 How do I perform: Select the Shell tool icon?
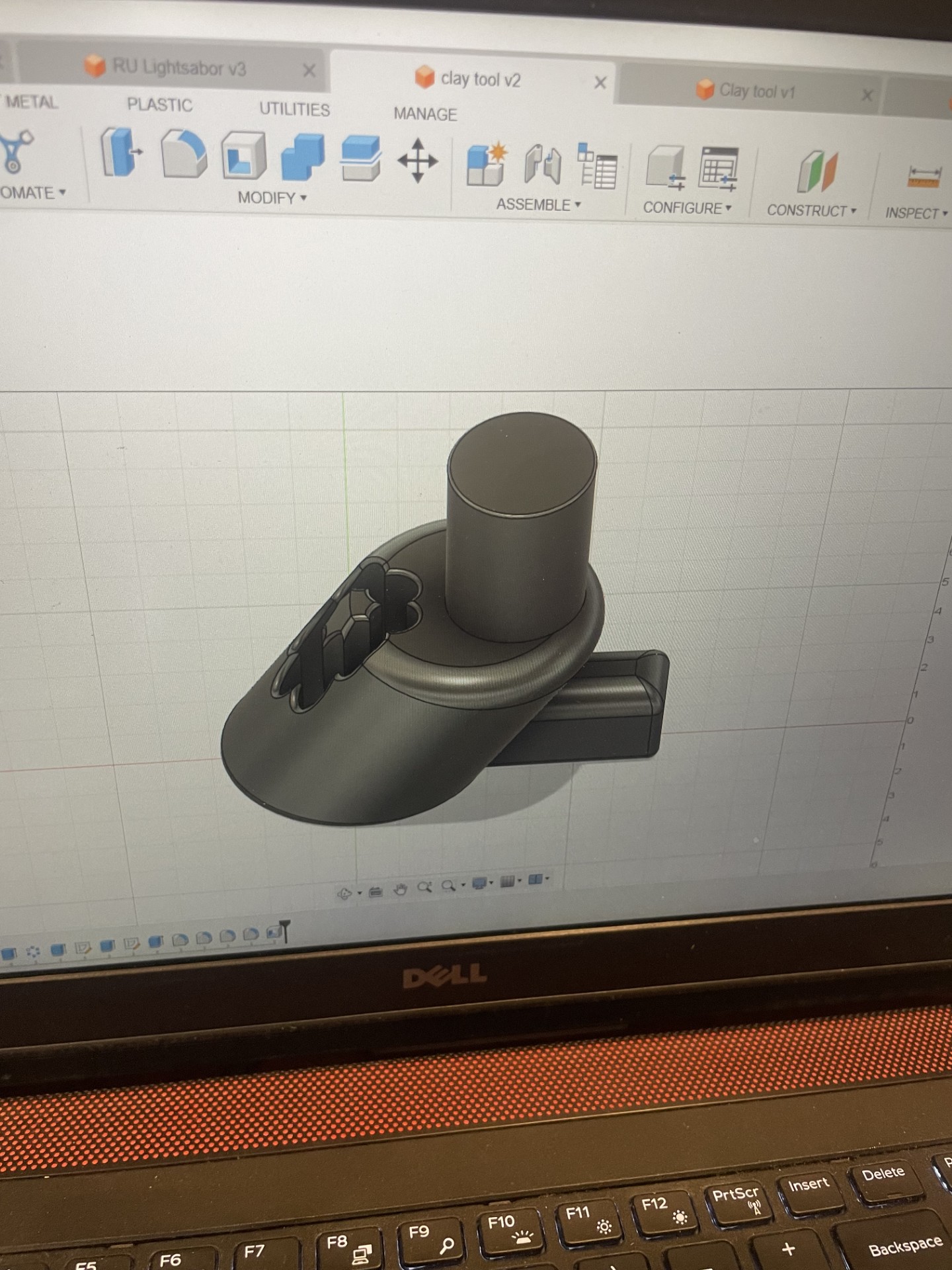(243, 155)
